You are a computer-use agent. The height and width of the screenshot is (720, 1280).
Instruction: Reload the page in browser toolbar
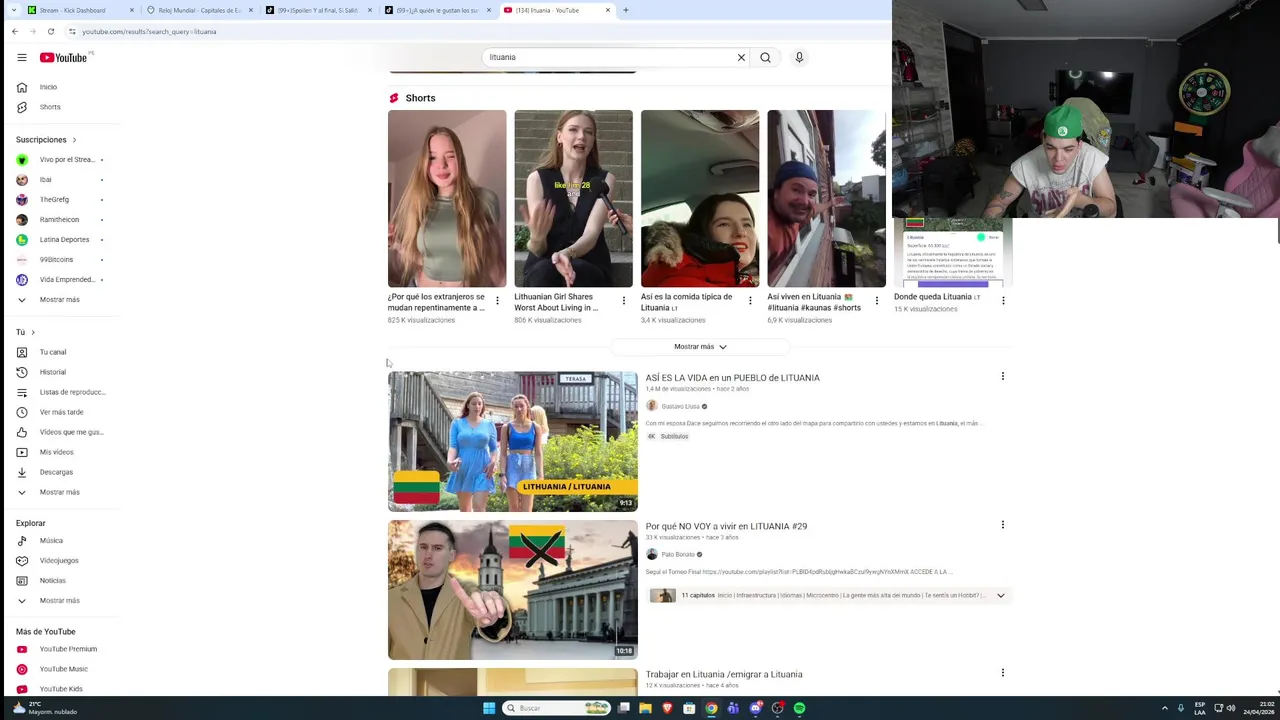(x=51, y=31)
